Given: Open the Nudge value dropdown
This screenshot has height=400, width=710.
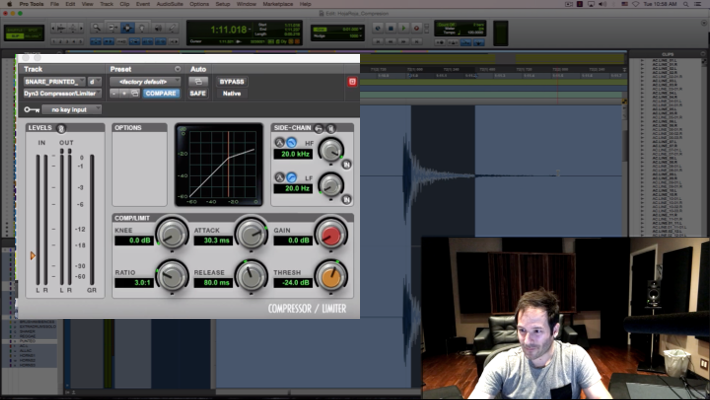Looking at the screenshot, I should click(x=361, y=36).
